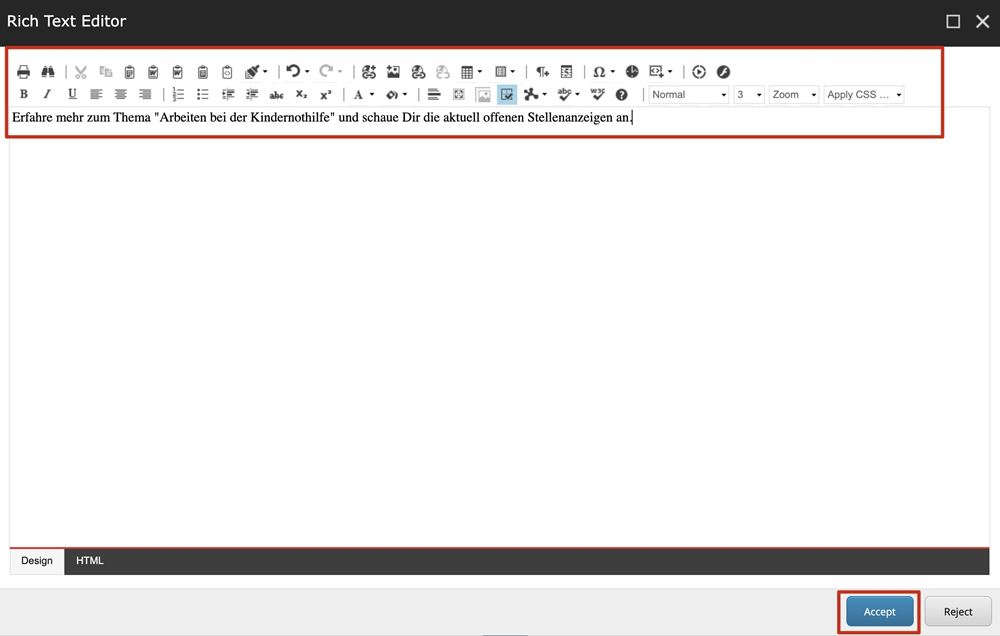Viewport: 1000px width, 636px height.
Task: Toggle Underline formatting
Action: (72, 95)
